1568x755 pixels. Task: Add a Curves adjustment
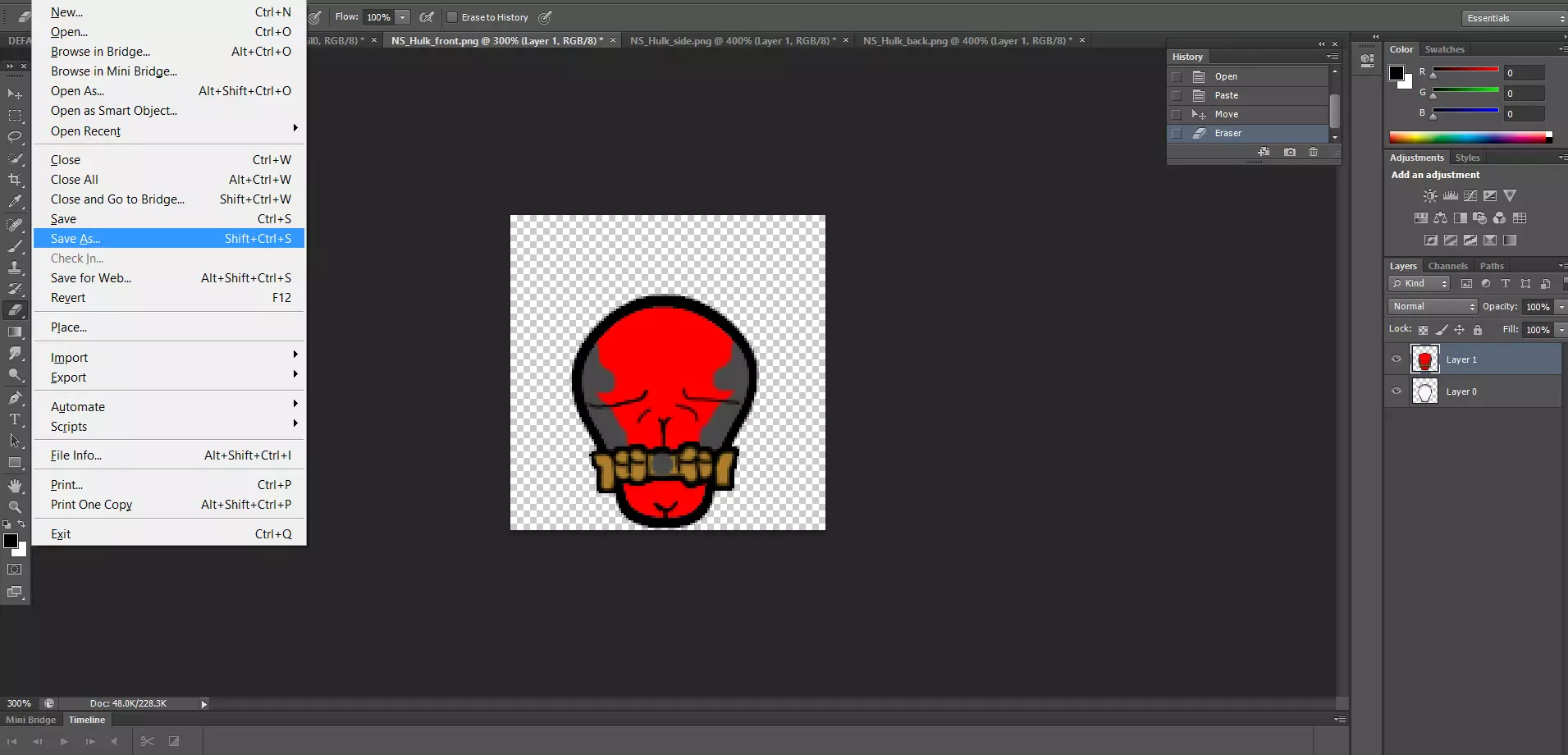click(x=1470, y=195)
